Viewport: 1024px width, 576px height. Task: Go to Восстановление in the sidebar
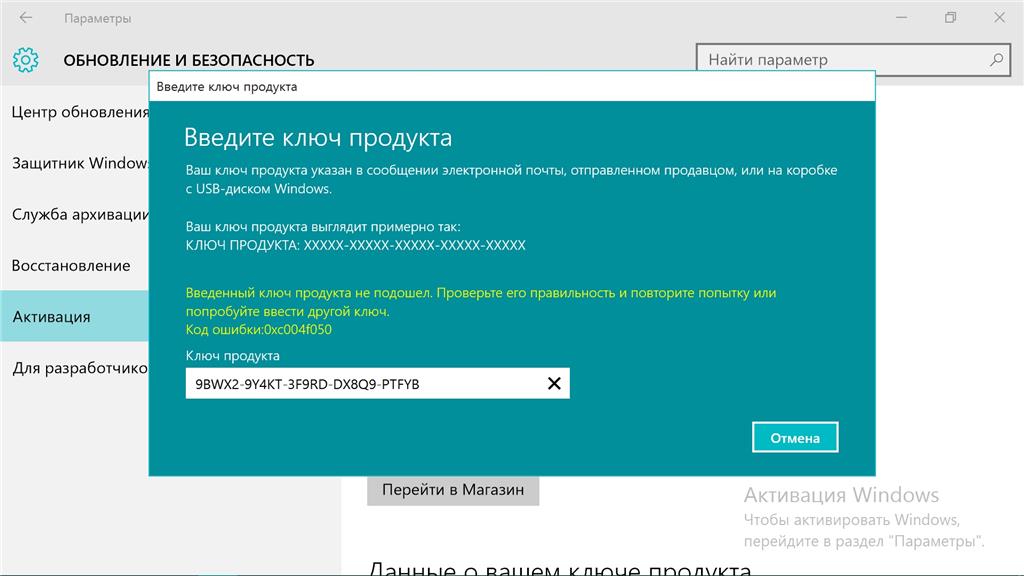tap(72, 266)
